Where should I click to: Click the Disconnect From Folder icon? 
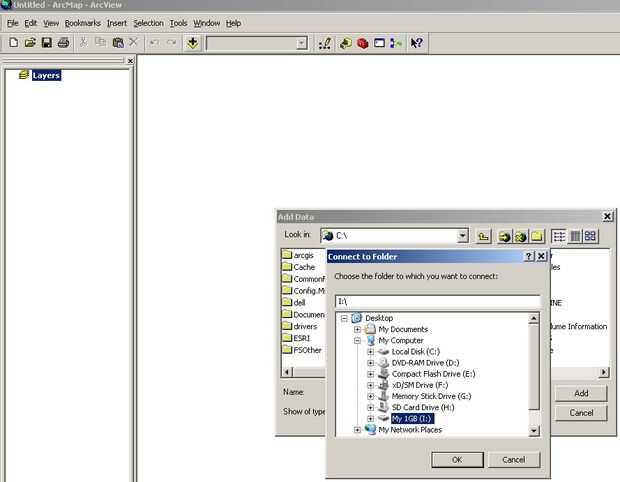point(520,236)
